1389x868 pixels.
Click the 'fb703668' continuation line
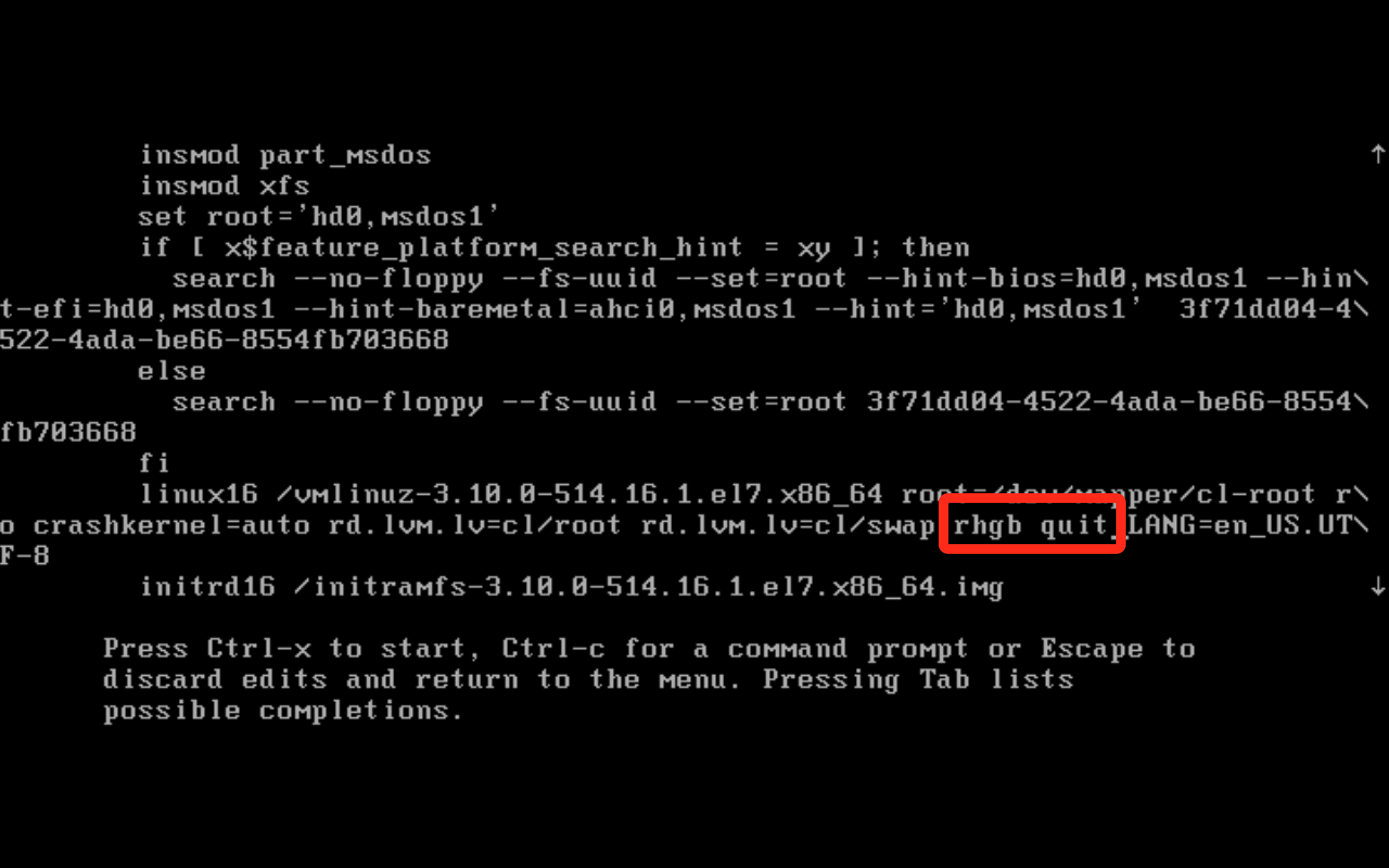68,433
